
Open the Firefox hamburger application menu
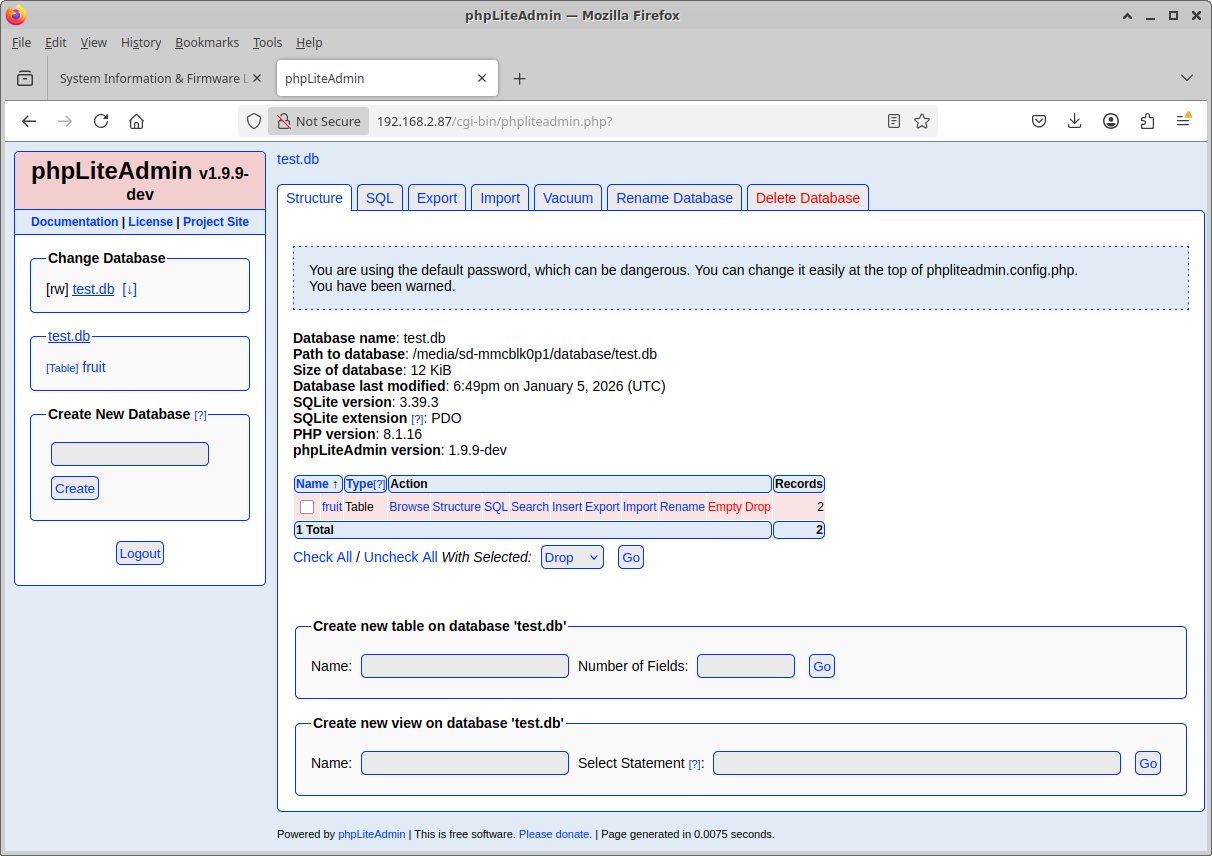(x=1183, y=121)
